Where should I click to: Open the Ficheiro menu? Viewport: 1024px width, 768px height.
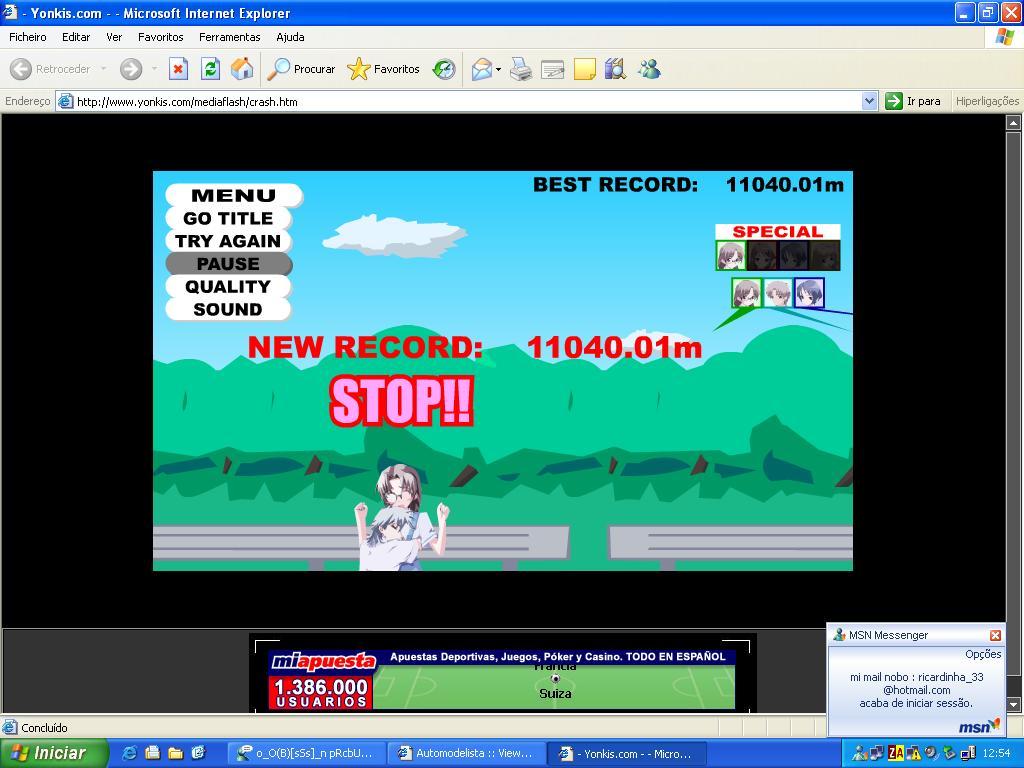click(x=27, y=37)
